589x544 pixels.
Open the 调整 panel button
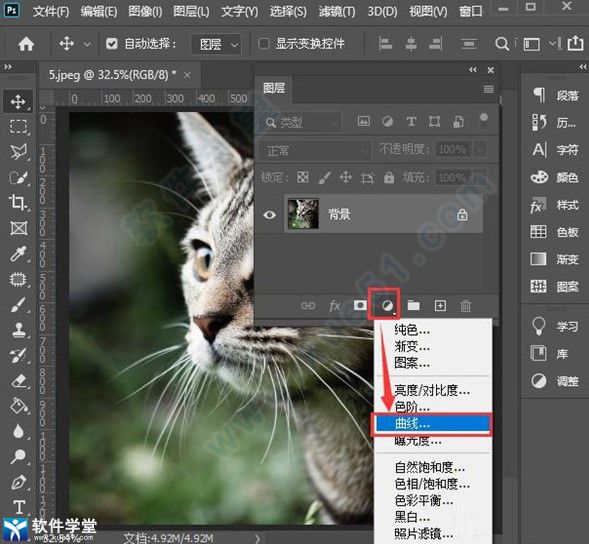point(554,381)
